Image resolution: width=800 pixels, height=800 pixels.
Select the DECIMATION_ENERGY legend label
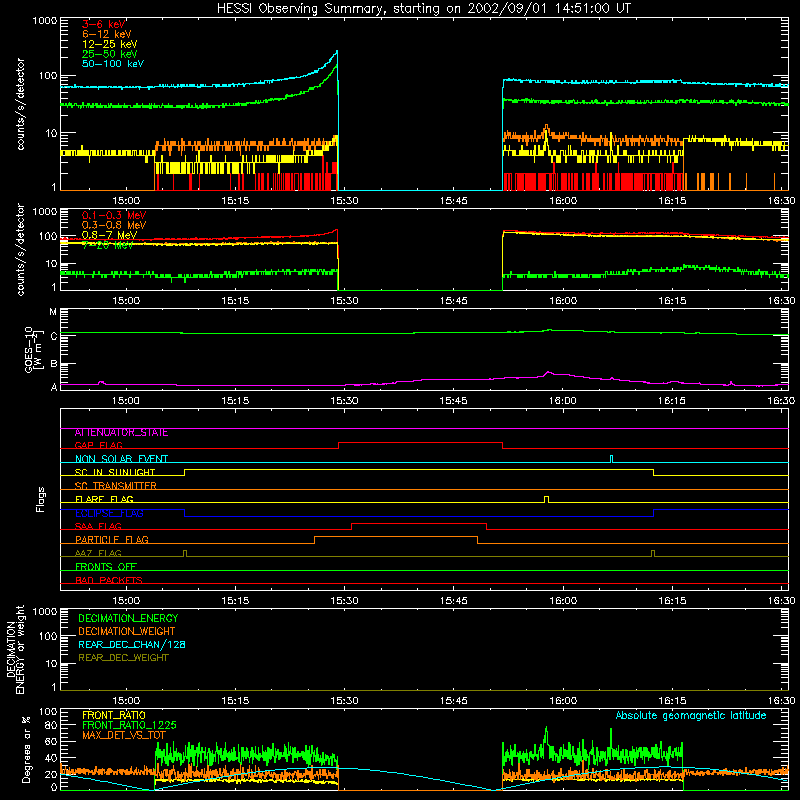point(128,618)
